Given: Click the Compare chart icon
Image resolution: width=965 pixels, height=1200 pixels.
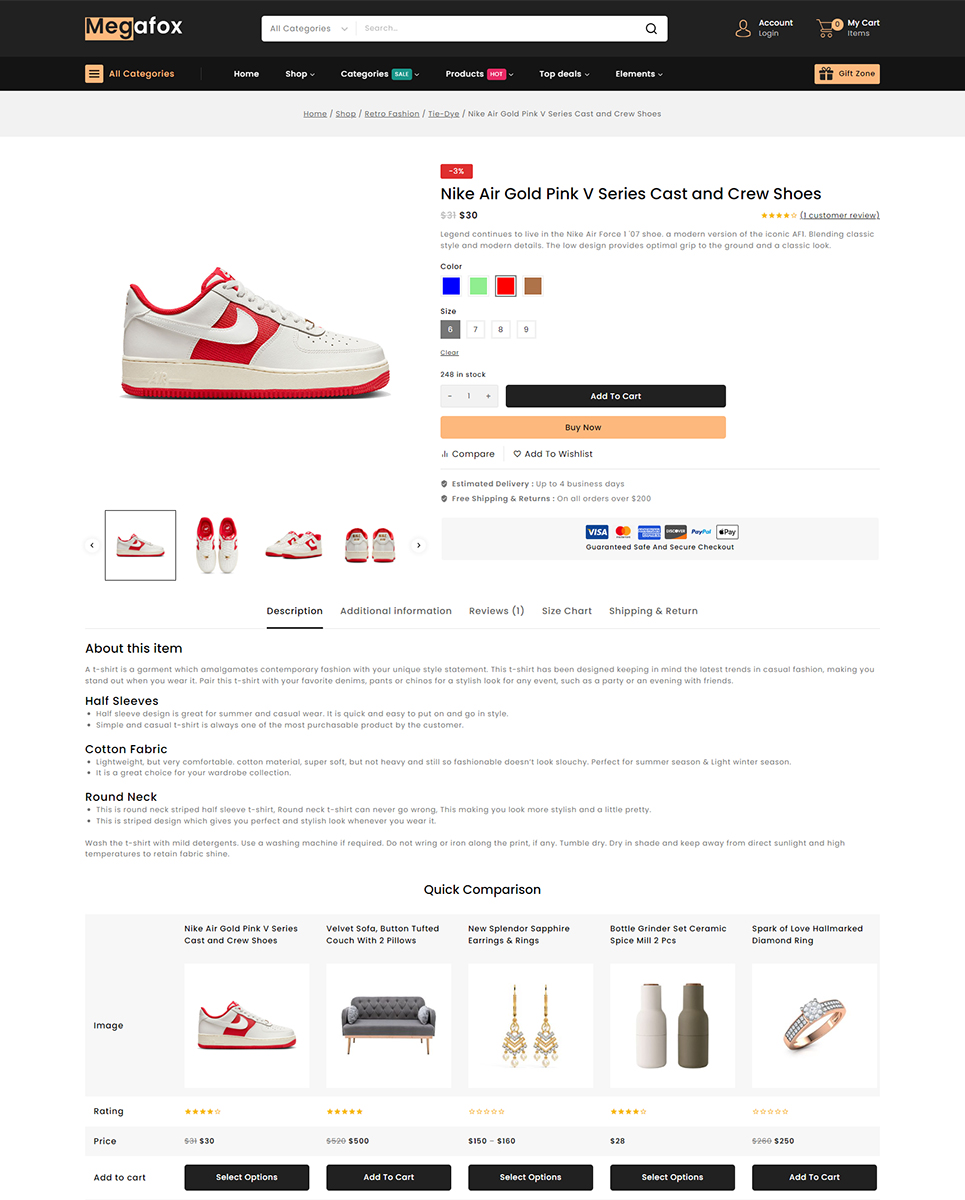Looking at the screenshot, I should coord(445,454).
